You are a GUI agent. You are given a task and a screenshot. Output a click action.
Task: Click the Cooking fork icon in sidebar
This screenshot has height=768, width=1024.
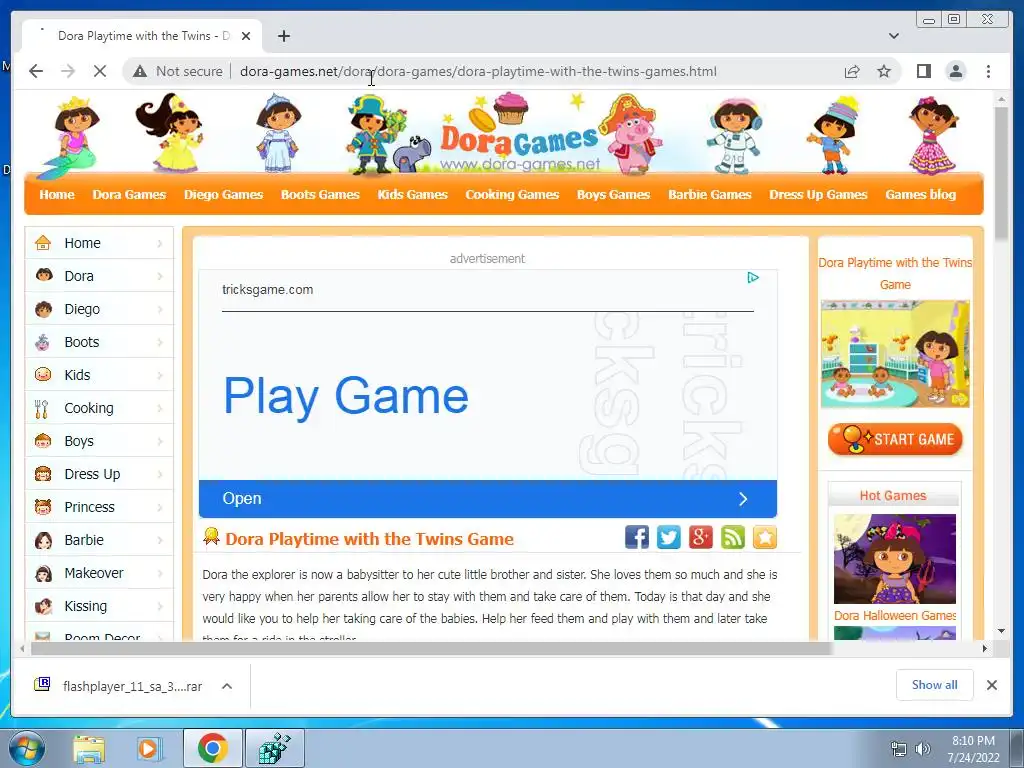41,409
